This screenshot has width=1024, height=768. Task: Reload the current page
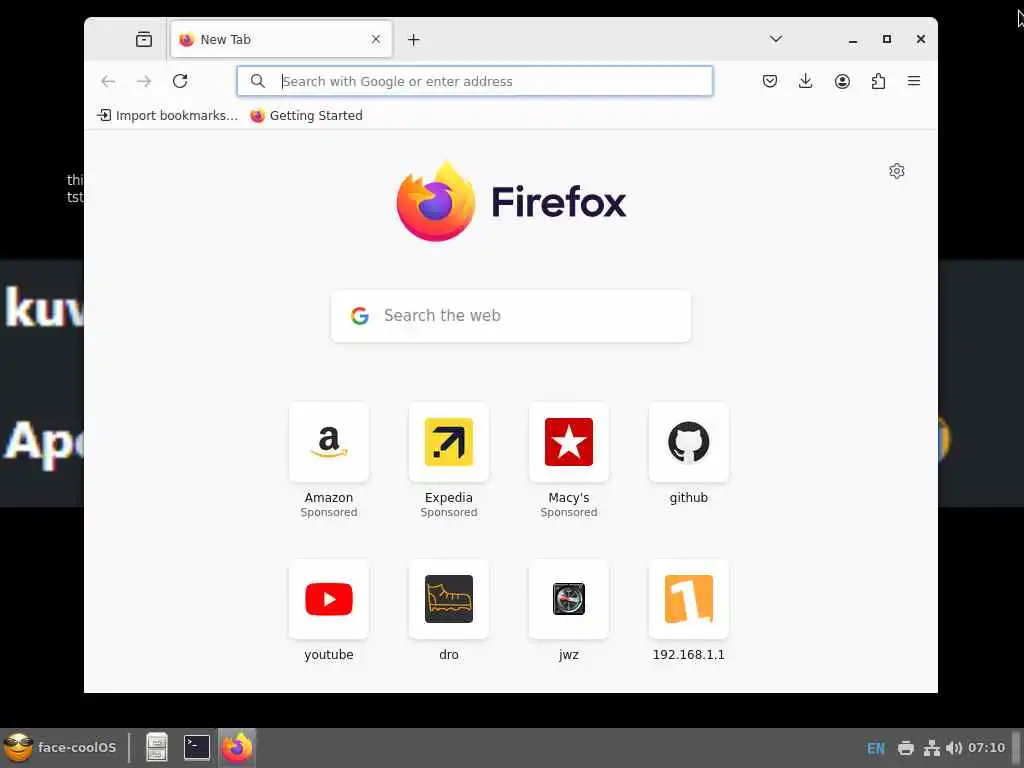click(x=180, y=81)
